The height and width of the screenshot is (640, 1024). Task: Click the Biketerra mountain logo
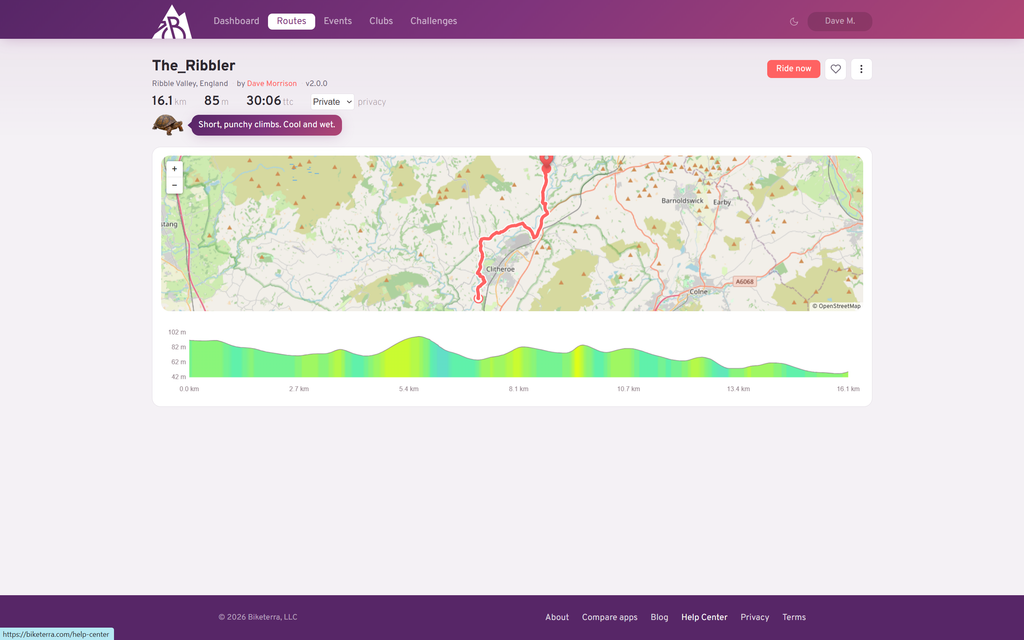pos(172,22)
